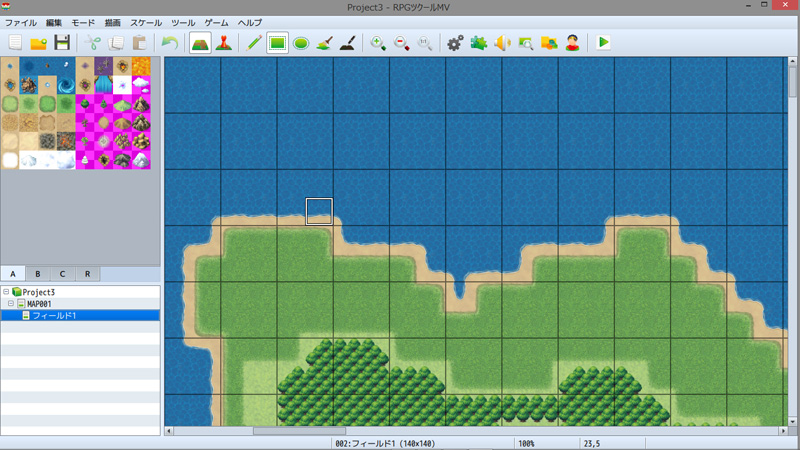Zoom out with magnifier minus icon

402,43
